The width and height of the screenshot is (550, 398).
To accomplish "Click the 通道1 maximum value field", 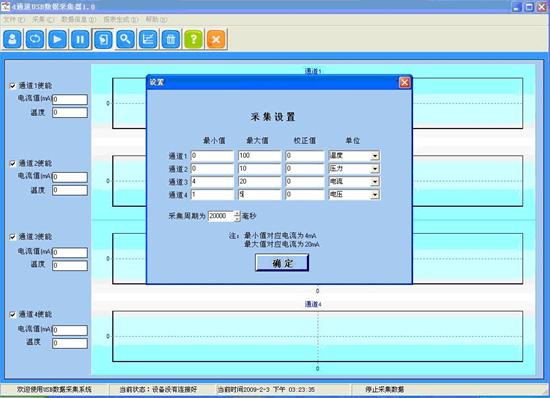I will coord(260,156).
